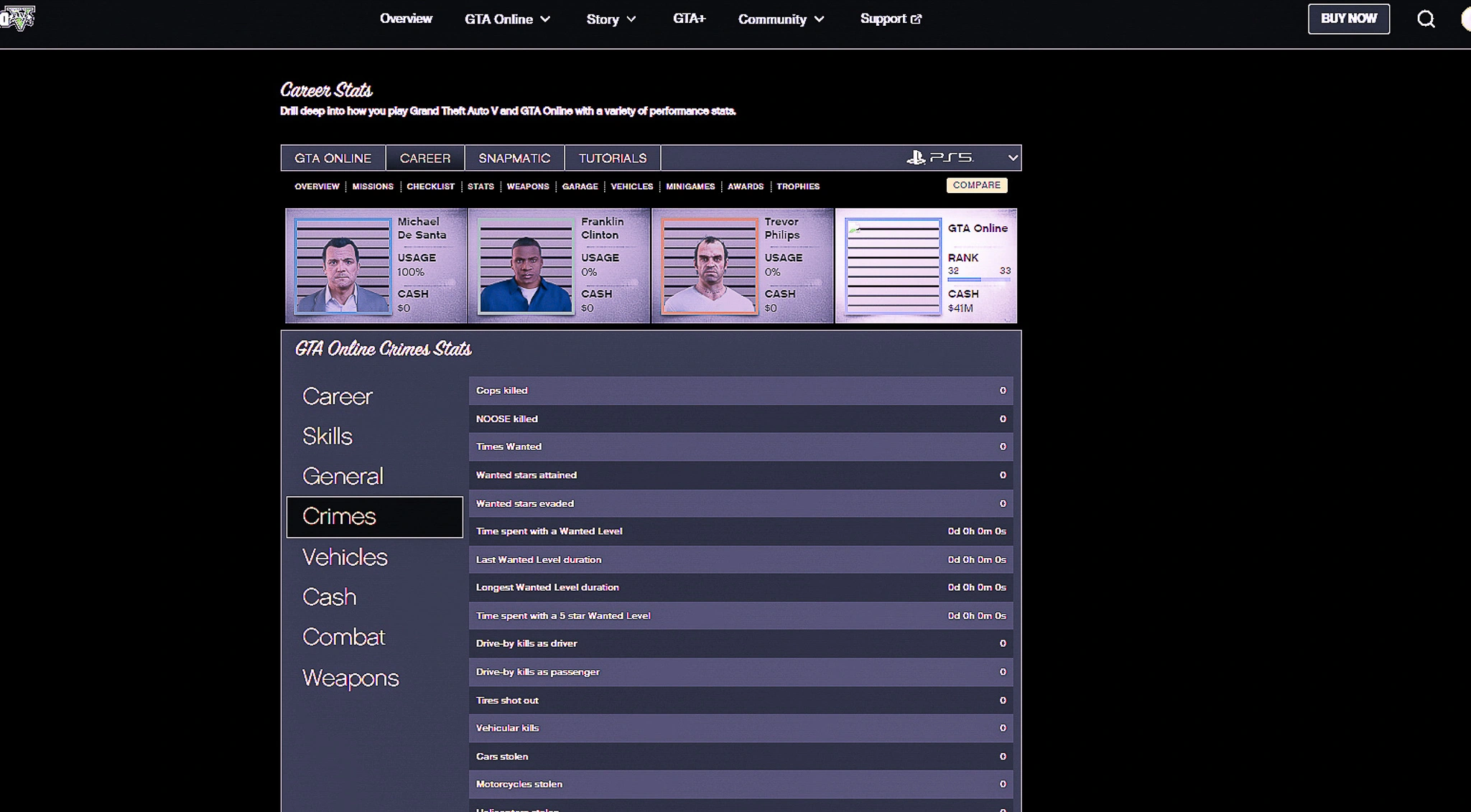This screenshot has width=1471, height=812.
Task: Click the Vehicular kills row
Action: click(x=741, y=728)
